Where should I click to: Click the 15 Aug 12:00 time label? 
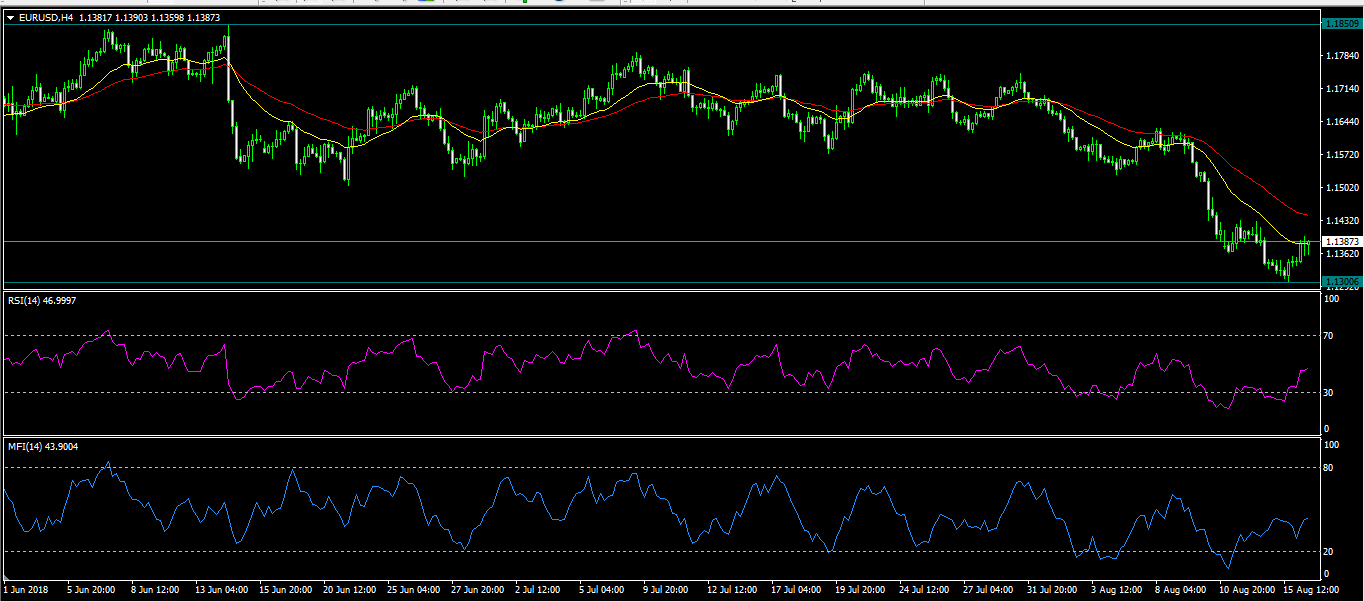[x=1311, y=590]
